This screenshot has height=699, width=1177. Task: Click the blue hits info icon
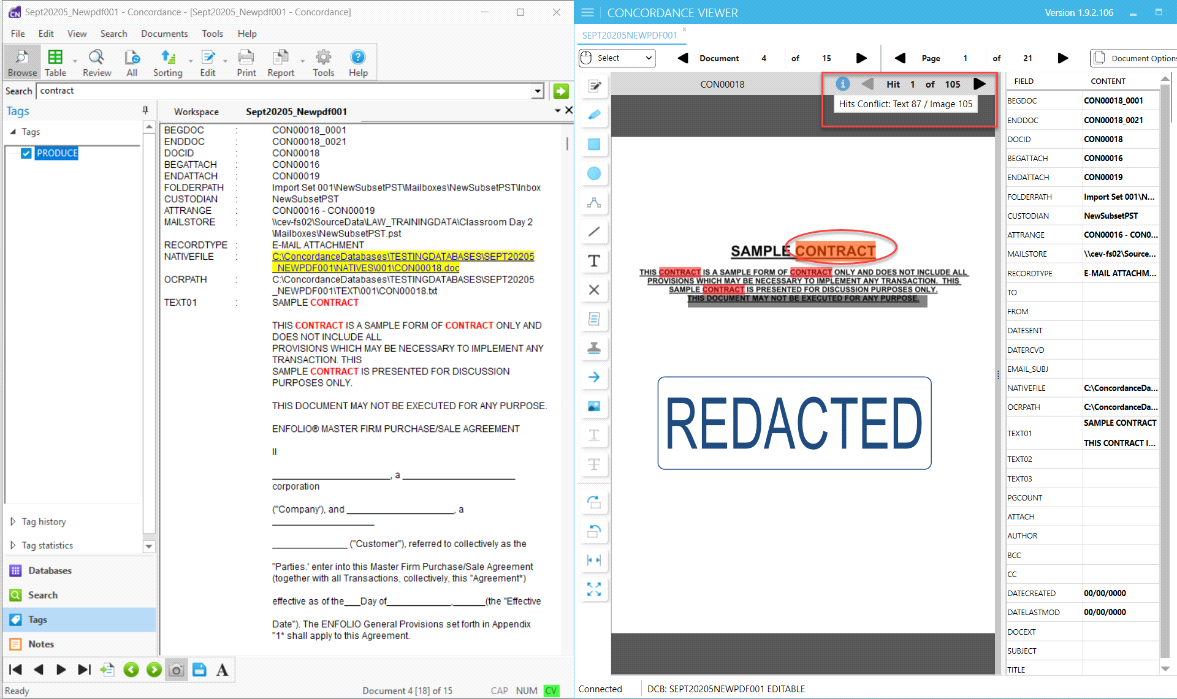click(842, 84)
